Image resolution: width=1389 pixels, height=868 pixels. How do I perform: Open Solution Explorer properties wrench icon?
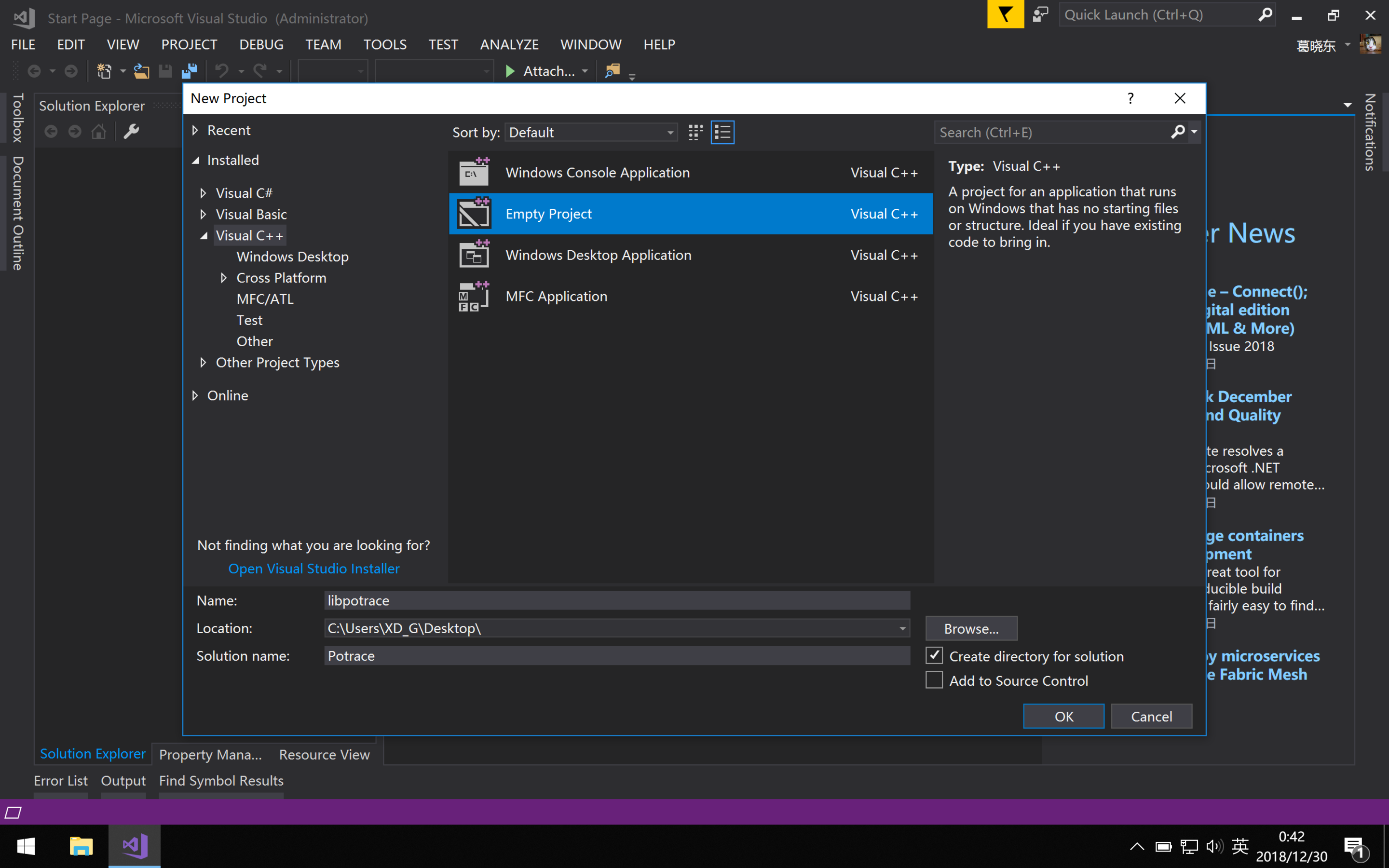click(132, 132)
